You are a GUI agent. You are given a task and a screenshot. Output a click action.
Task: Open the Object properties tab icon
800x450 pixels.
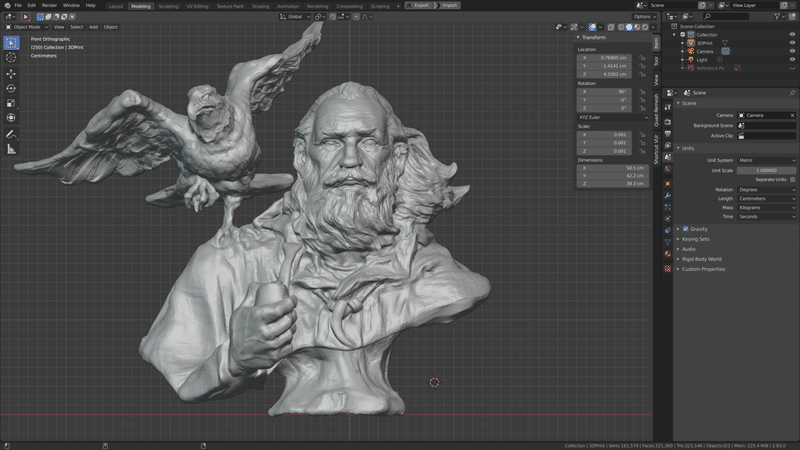point(668,184)
